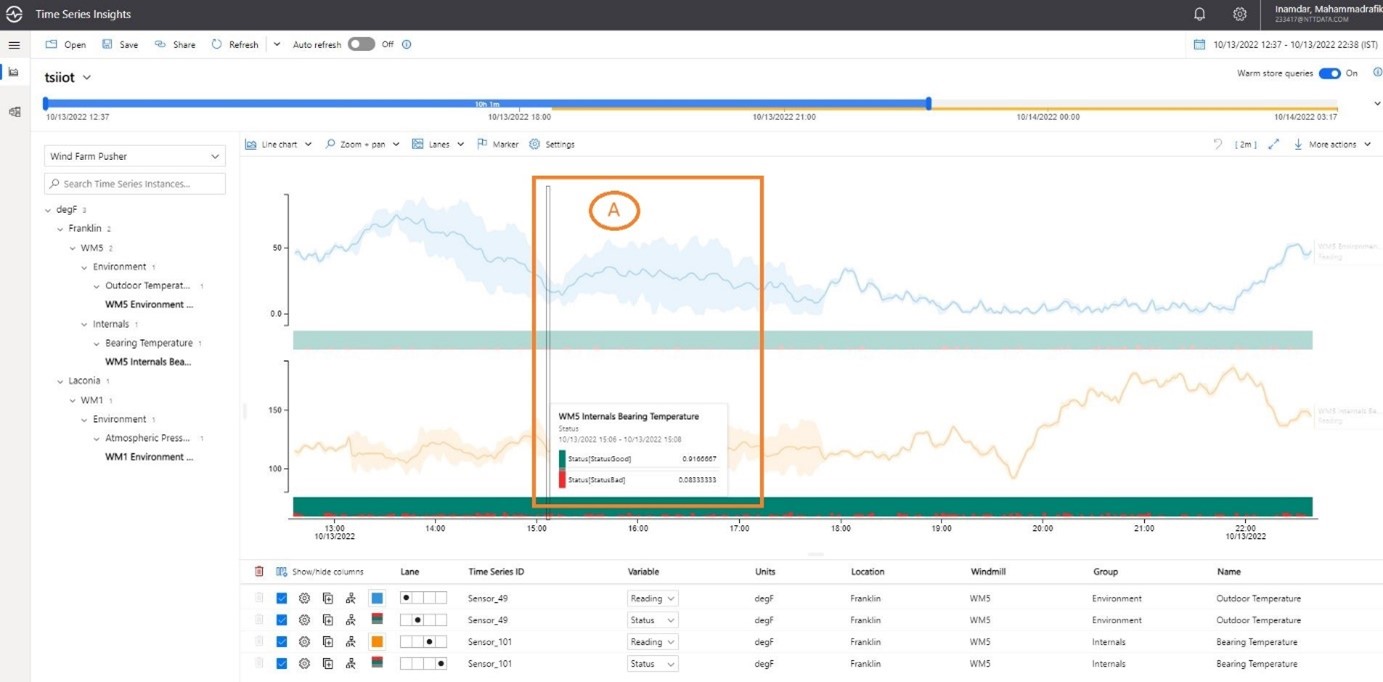Click the Search Time Series Instances field
This screenshot has height=682, width=1383.
click(x=135, y=184)
